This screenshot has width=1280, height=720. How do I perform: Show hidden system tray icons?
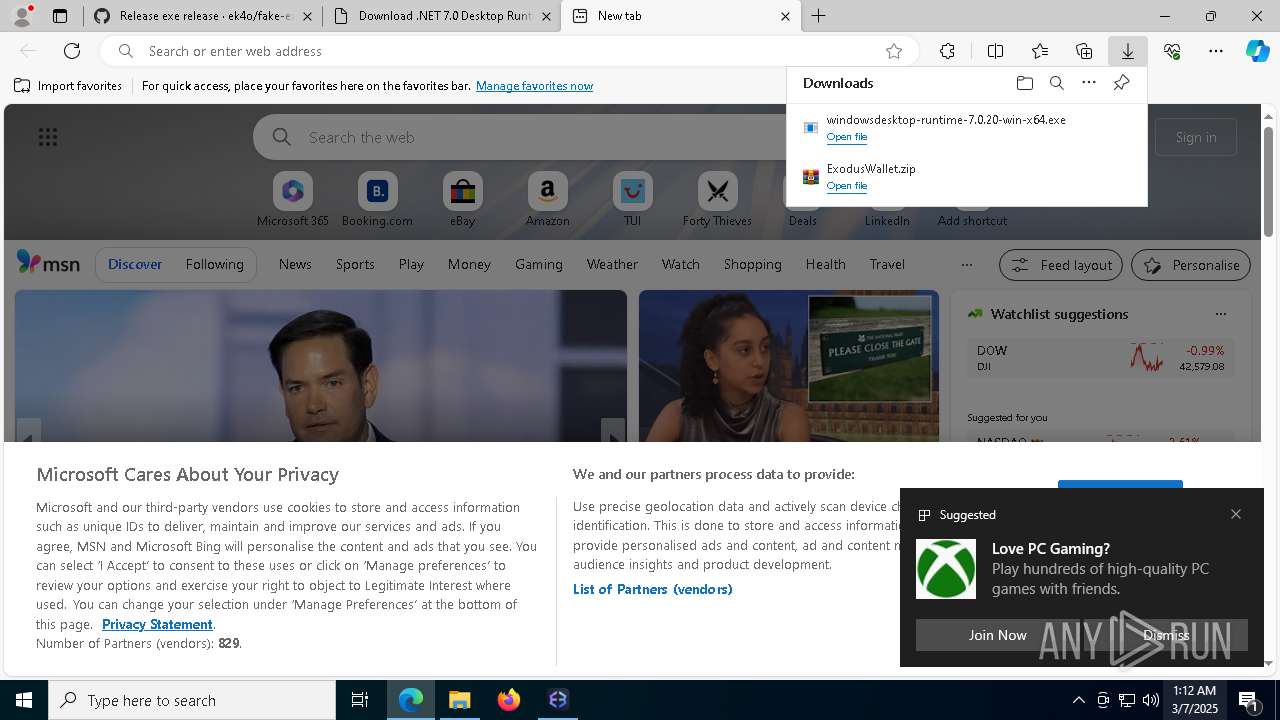[1078, 700]
